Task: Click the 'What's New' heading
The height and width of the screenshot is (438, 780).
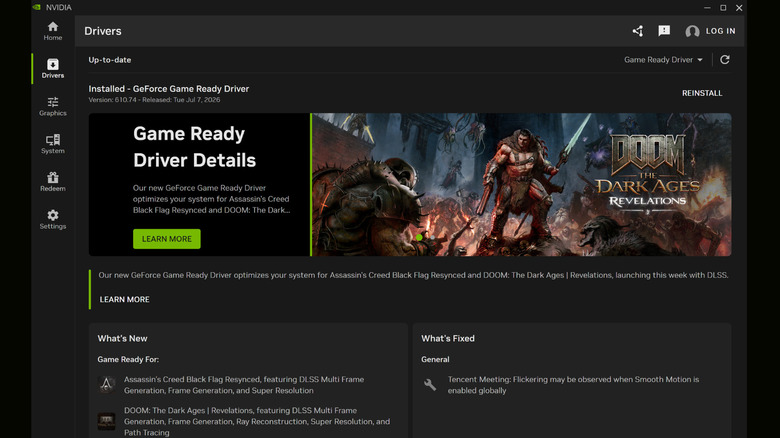Action: pyautogui.click(x=122, y=338)
